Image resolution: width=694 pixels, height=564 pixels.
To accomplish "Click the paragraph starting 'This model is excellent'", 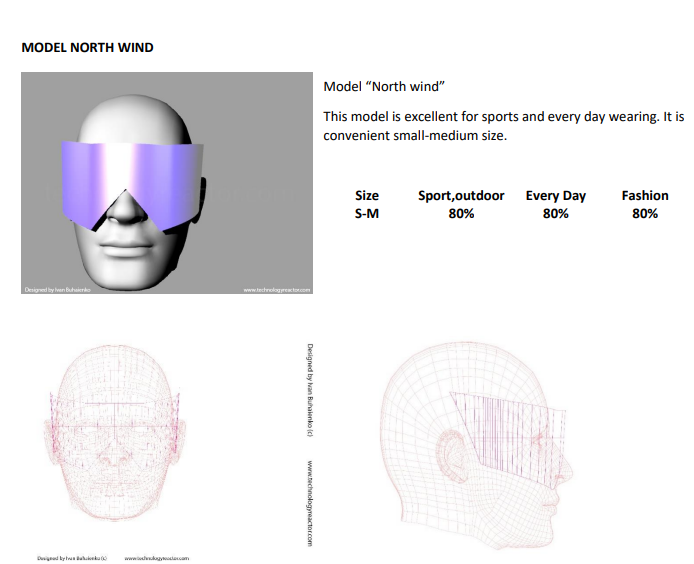I will pyautogui.click(x=504, y=126).
